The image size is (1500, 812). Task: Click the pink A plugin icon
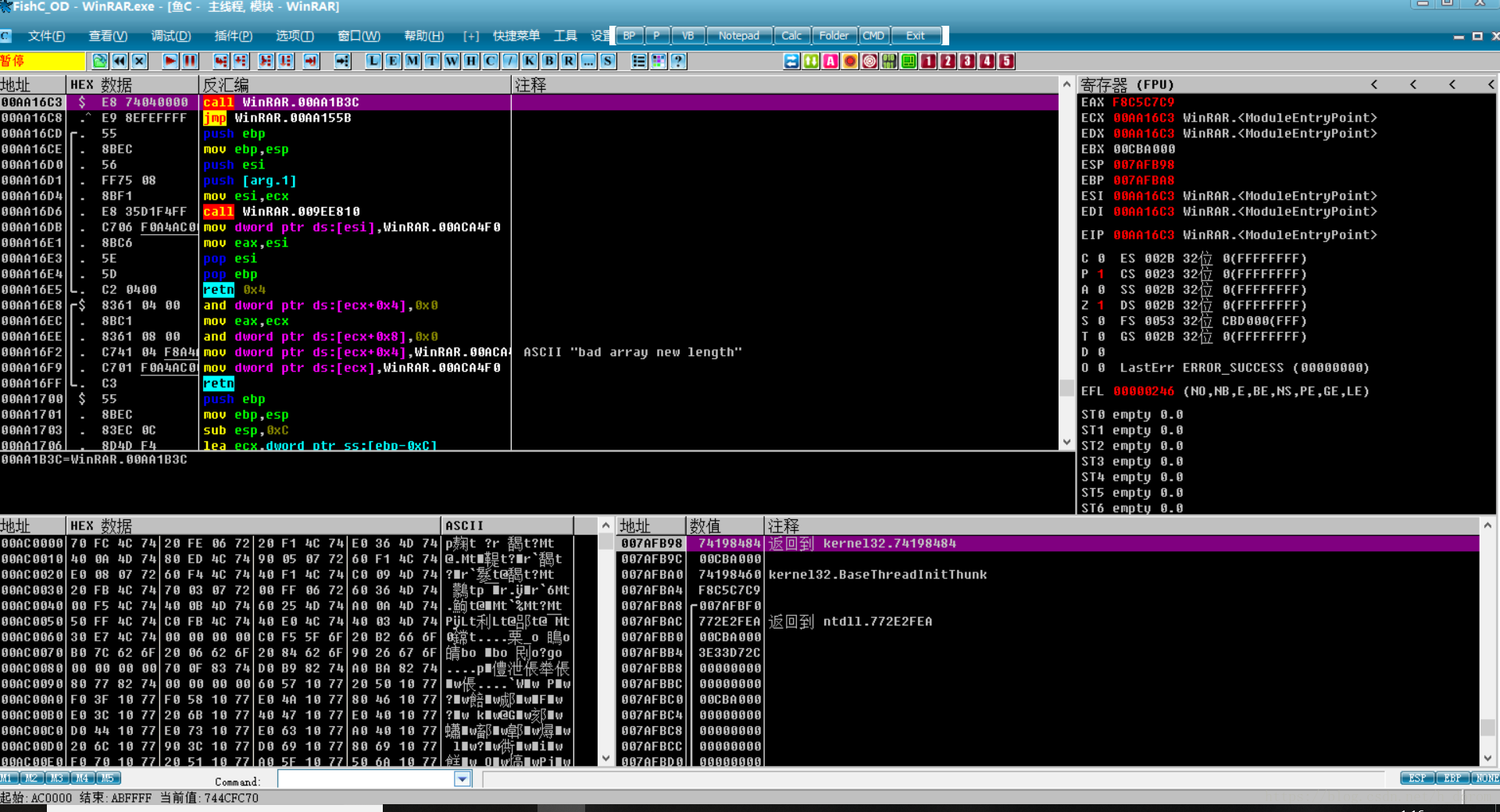[830, 61]
